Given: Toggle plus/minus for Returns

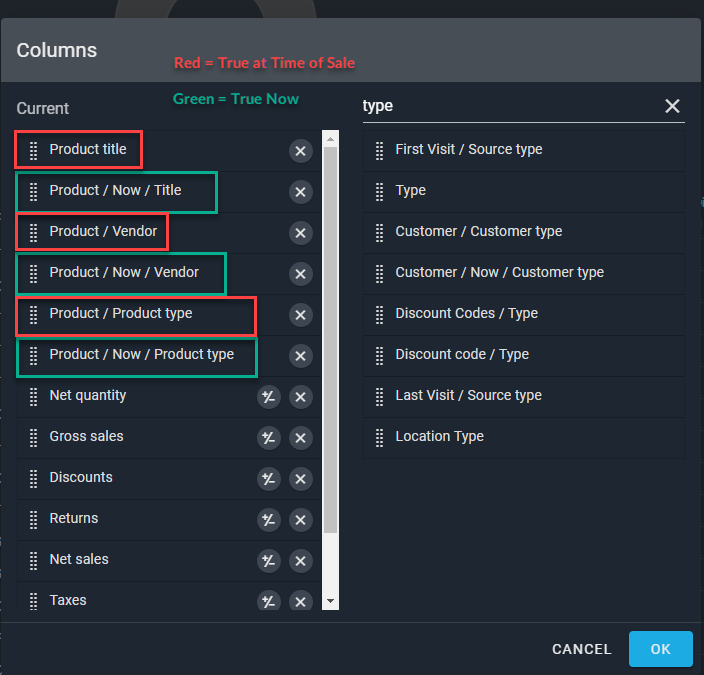Looking at the screenshot, I should [x=268, y=520].
